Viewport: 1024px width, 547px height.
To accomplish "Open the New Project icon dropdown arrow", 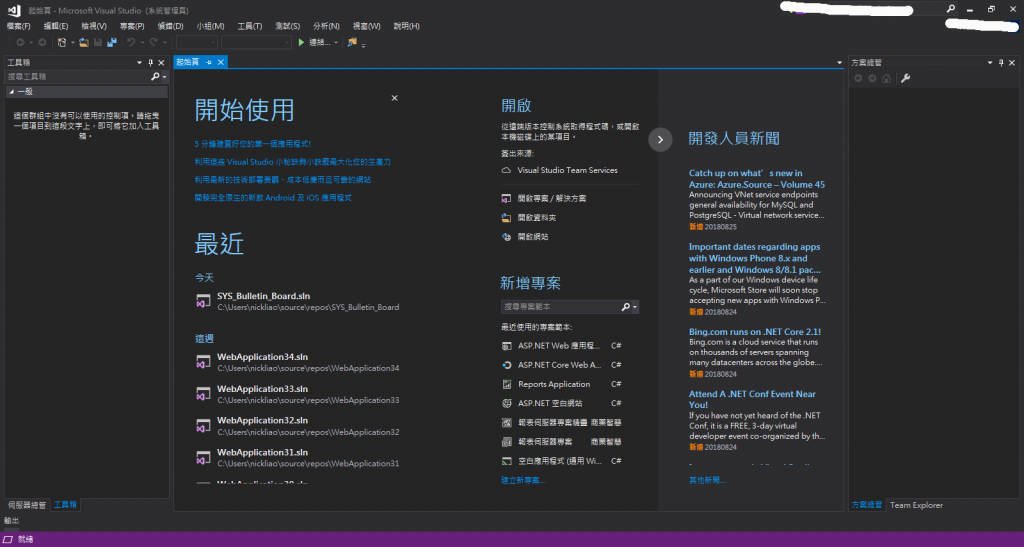I will [x=72, y=42].
